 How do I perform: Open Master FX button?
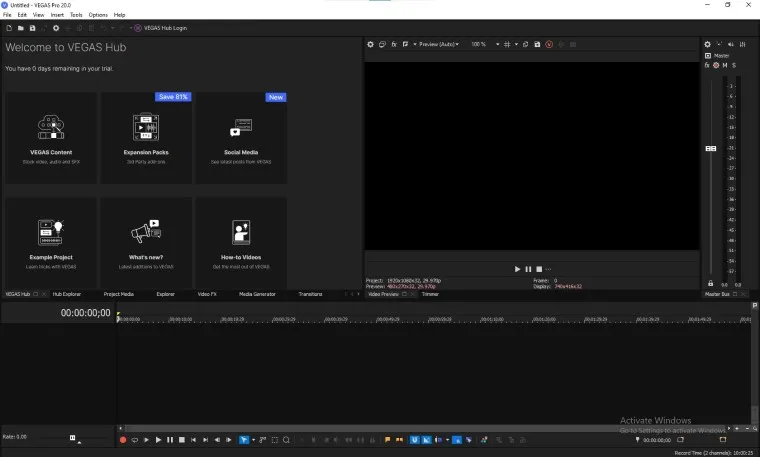707,65
